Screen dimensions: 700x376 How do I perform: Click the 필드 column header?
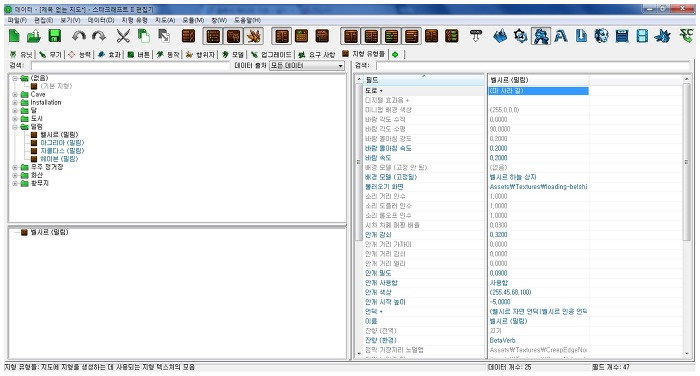coord(424,80)
